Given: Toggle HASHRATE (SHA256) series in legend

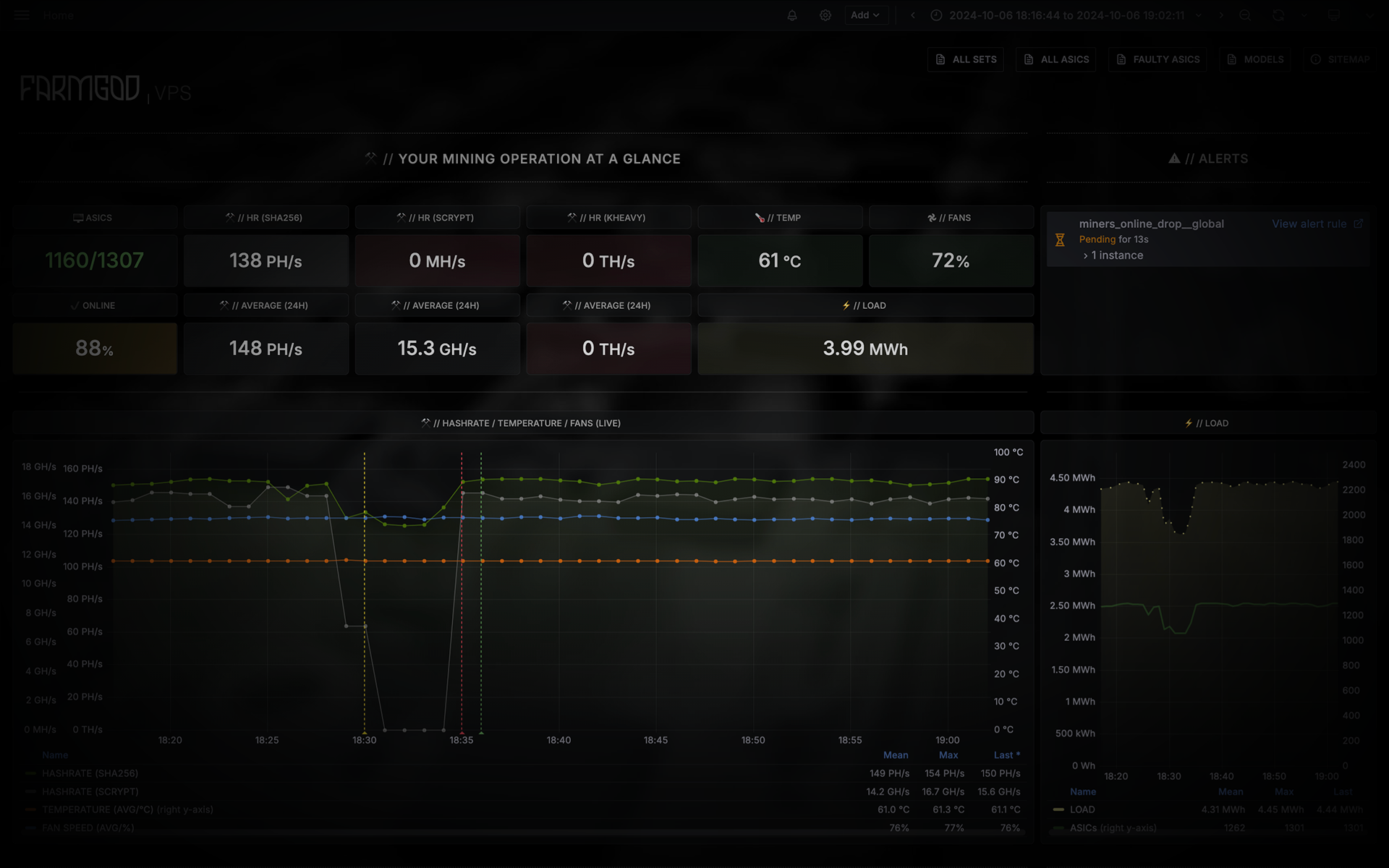Looking at the screenshot, I should [90, 773].
